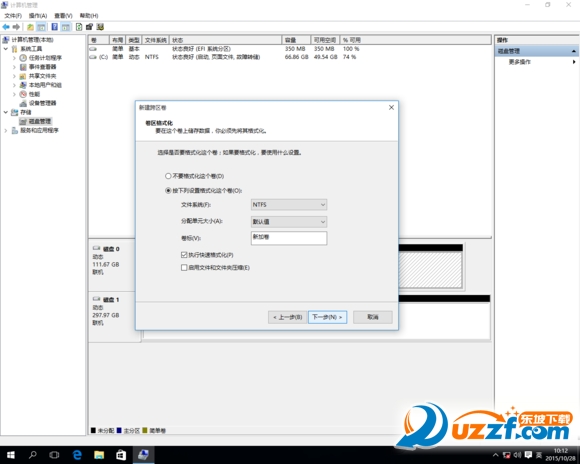
Task: Collapse 磁盘管理 section in actions pane
Action: tap(574, 51)
